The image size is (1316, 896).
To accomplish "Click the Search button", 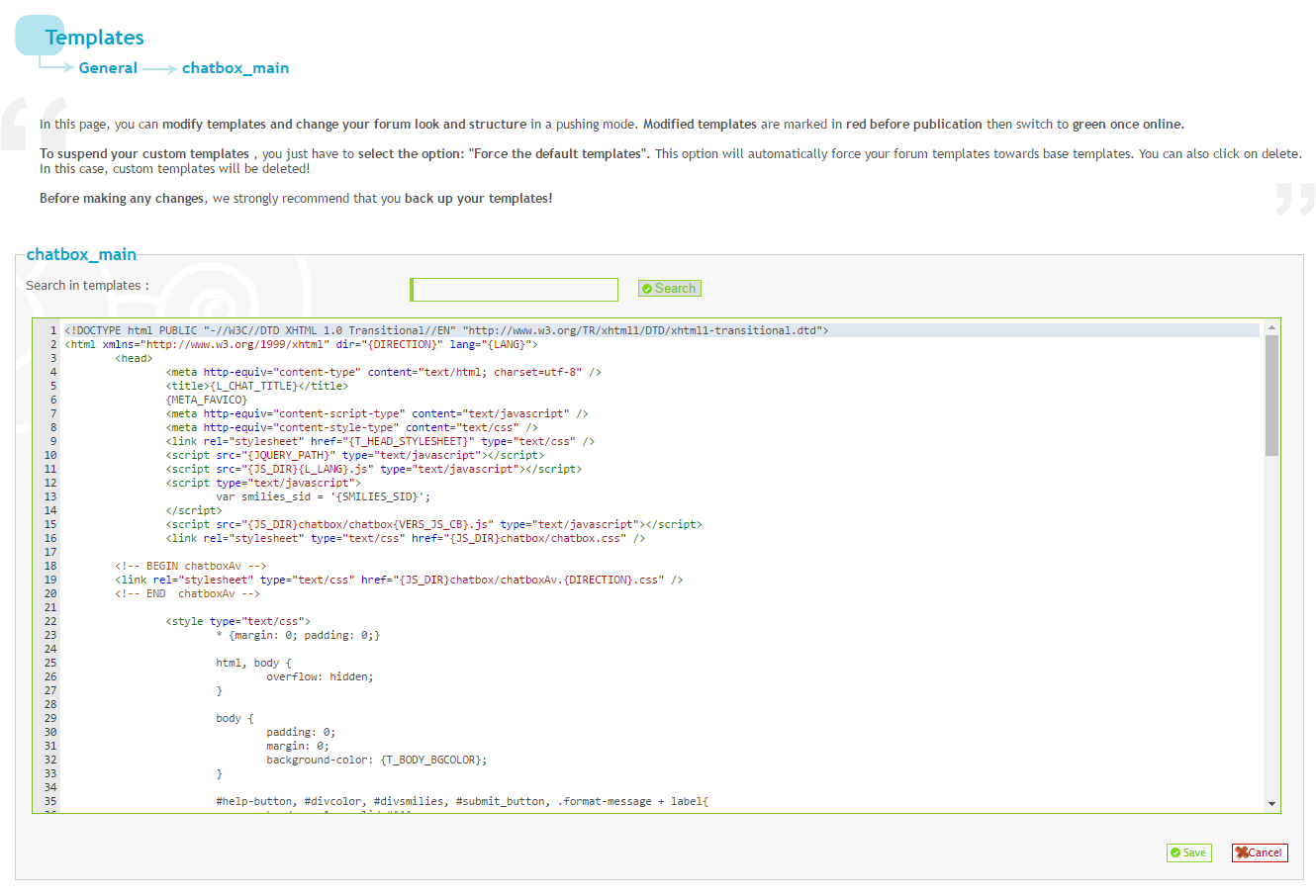I will click(670, 289).
